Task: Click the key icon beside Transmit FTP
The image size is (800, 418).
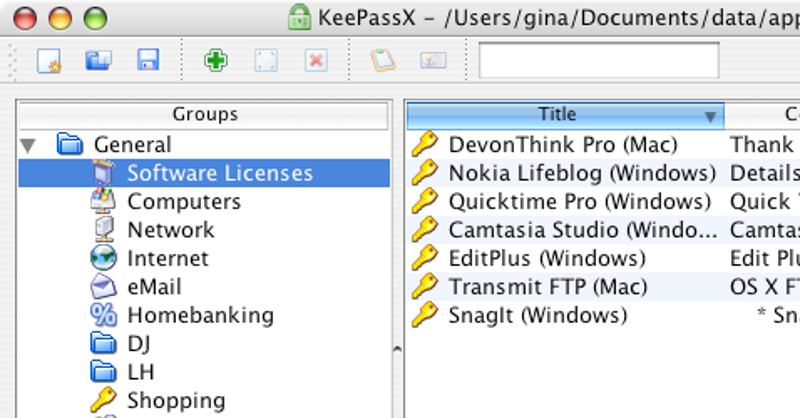Action: point(425,286)
